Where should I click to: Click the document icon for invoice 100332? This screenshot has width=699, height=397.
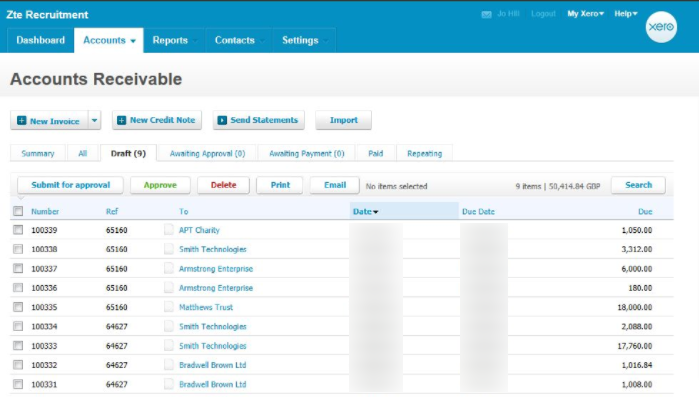(x=169, y=364)
